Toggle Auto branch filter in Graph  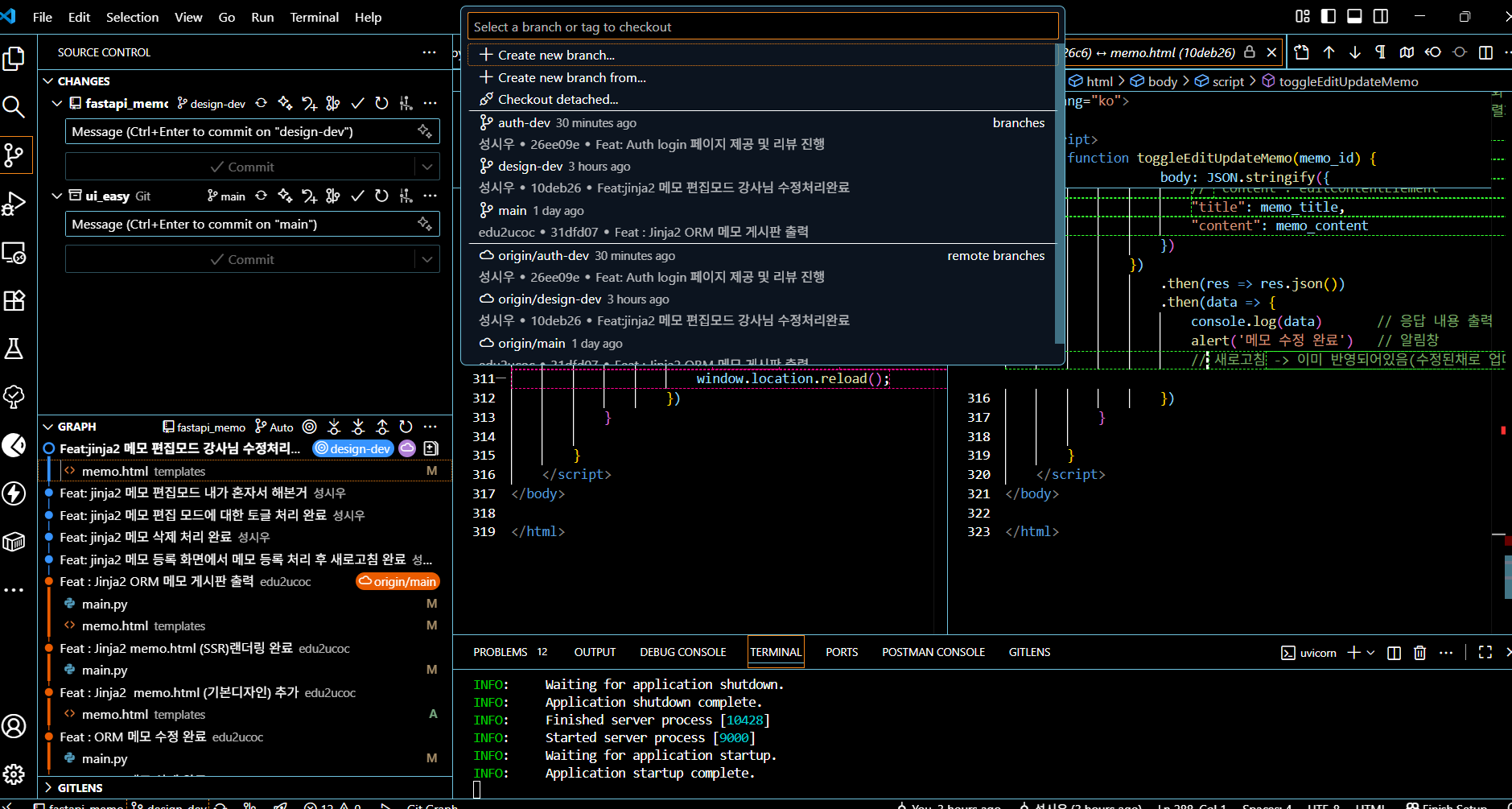pyautogui.click(x=274, y=427)
